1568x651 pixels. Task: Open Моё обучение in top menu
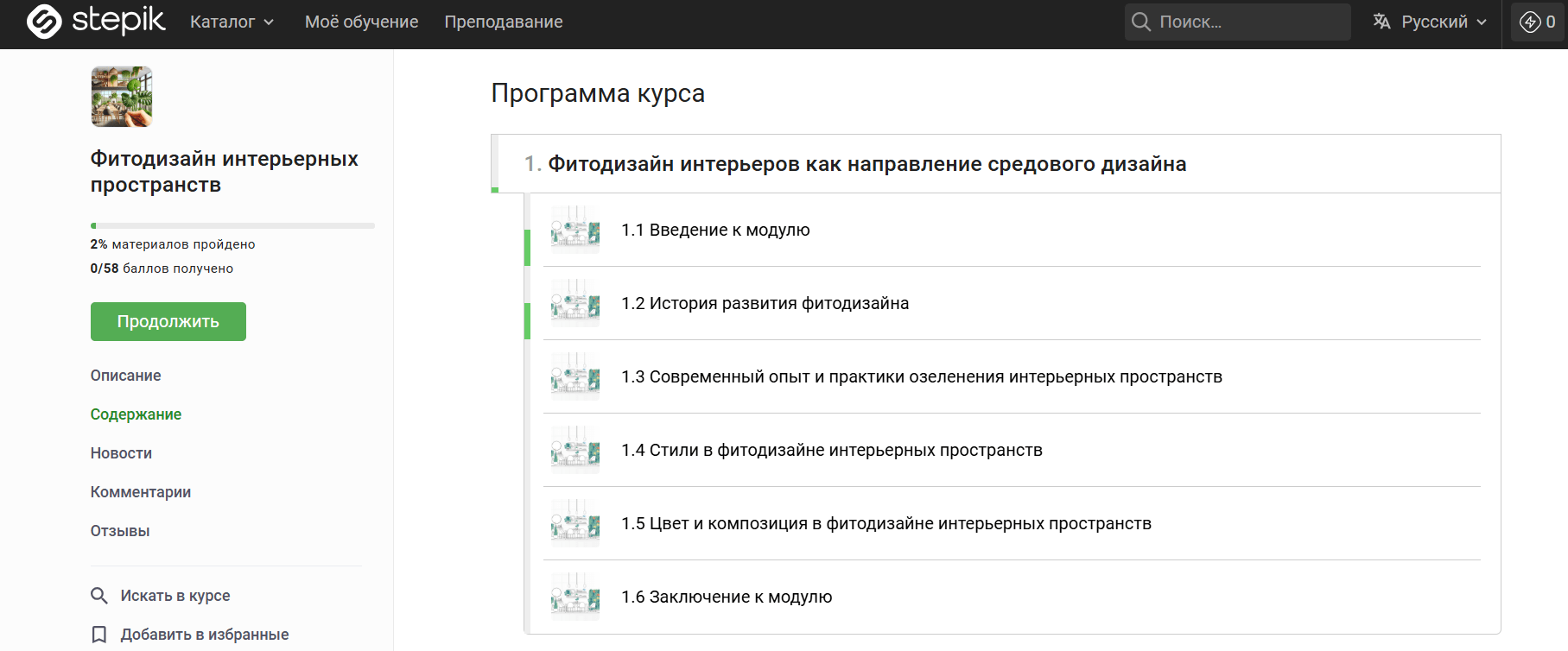361,22
